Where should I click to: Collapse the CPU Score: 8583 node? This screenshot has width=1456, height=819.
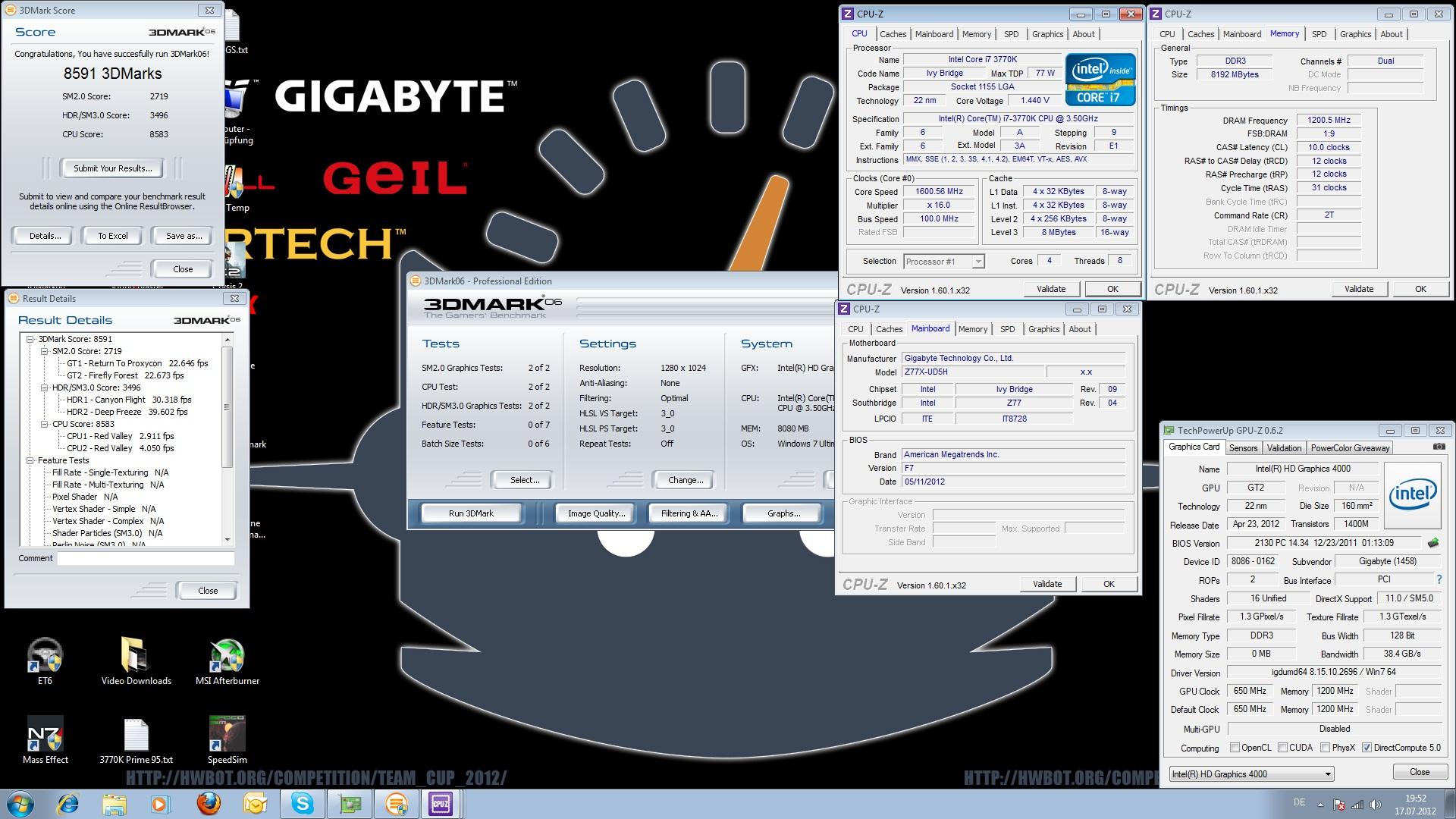(x=45, y=424)
